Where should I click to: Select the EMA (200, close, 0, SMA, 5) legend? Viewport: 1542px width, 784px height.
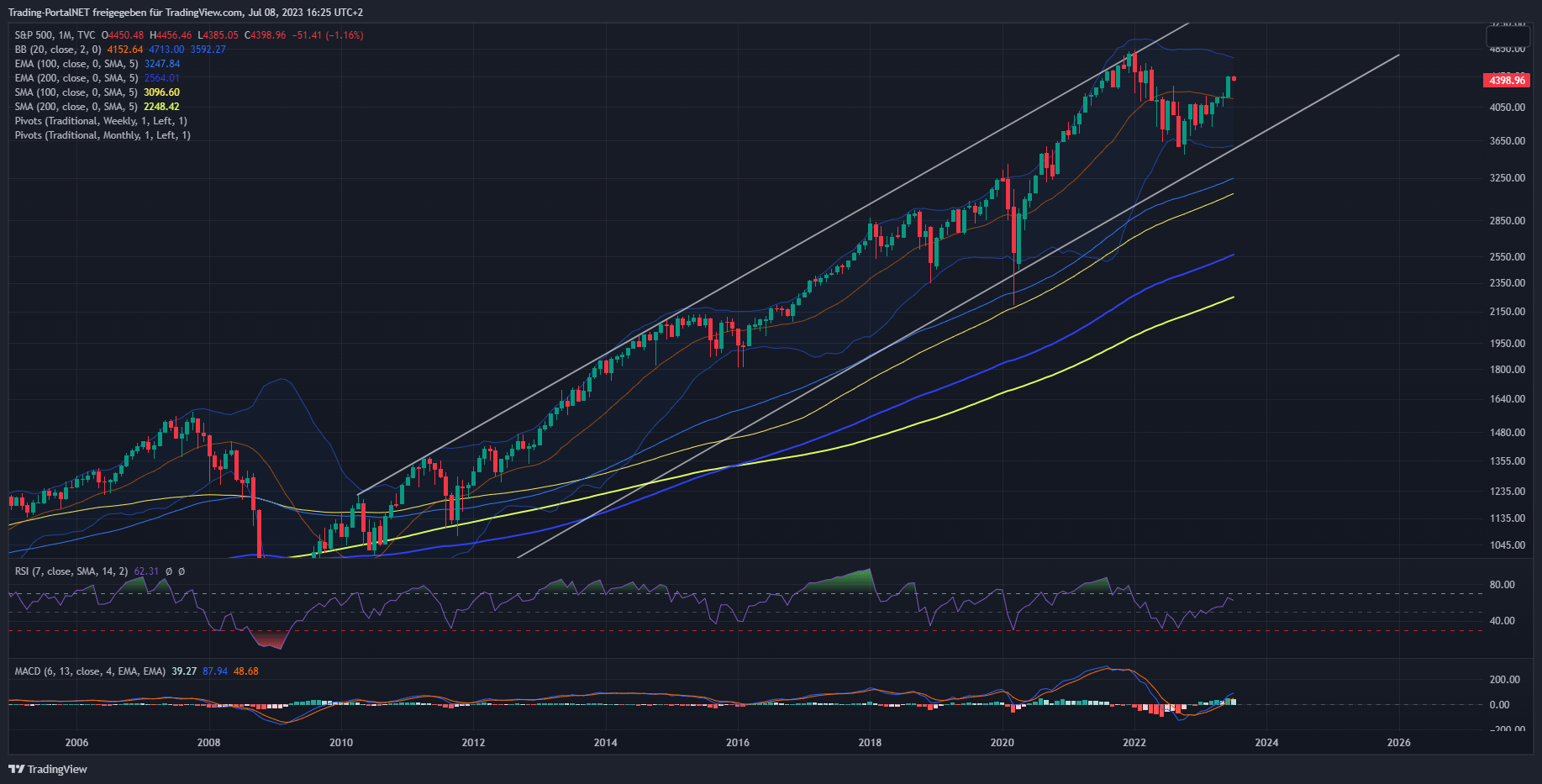76,78
